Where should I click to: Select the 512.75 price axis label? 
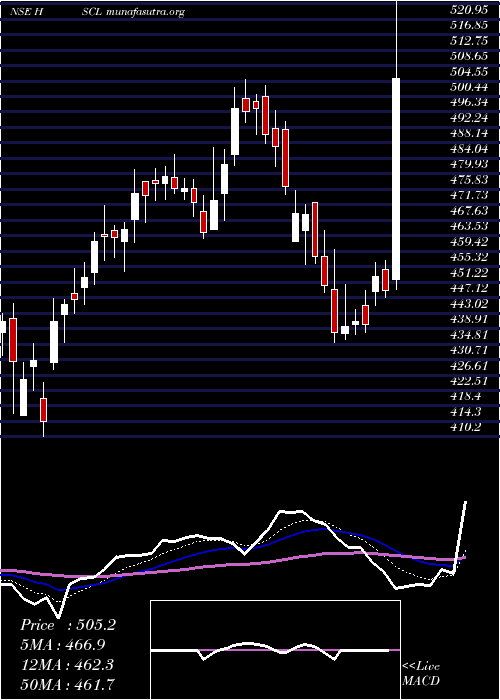(468, 41)
